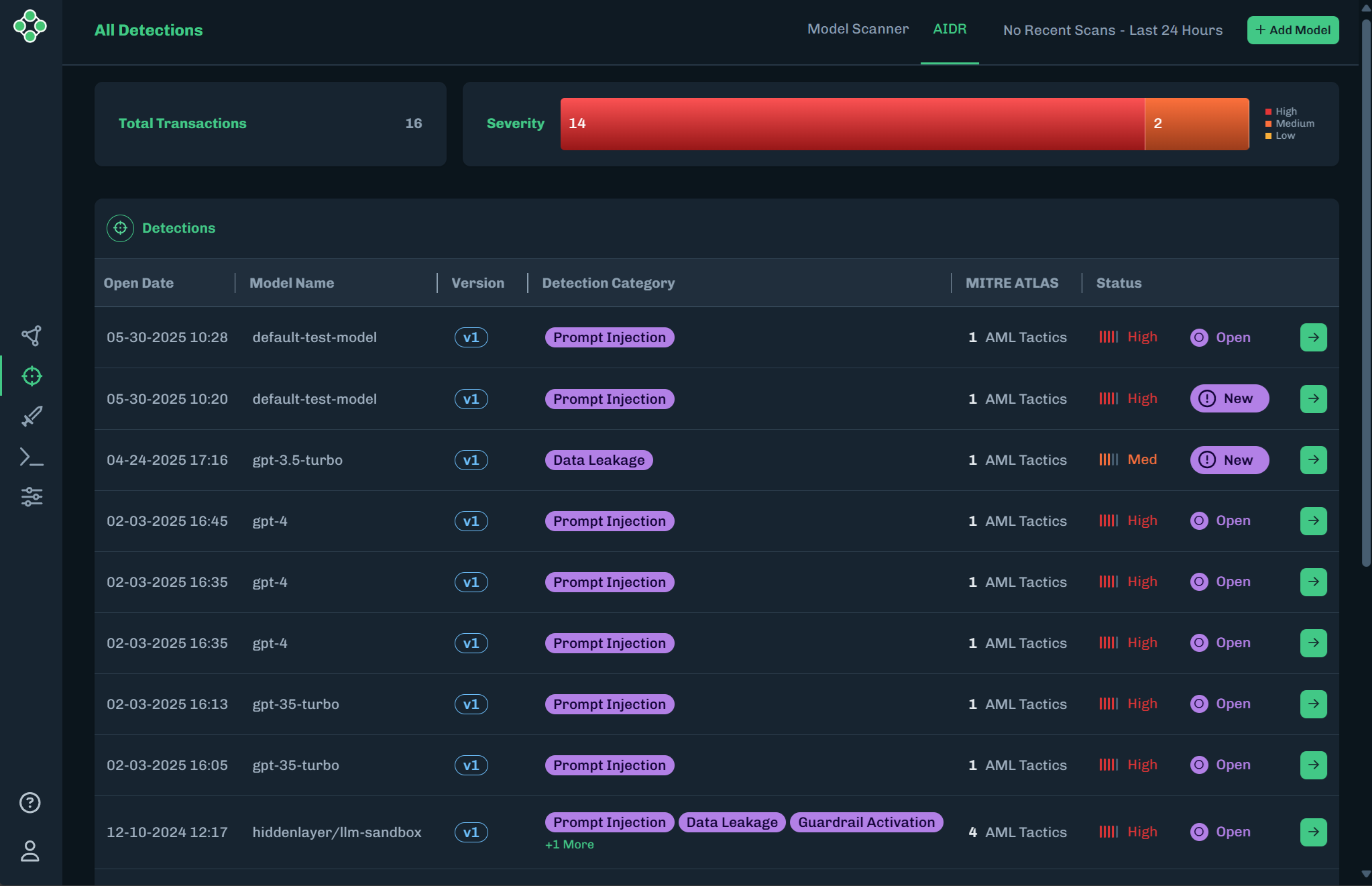Click the HiddenLayer logo icon

(30, 26)
